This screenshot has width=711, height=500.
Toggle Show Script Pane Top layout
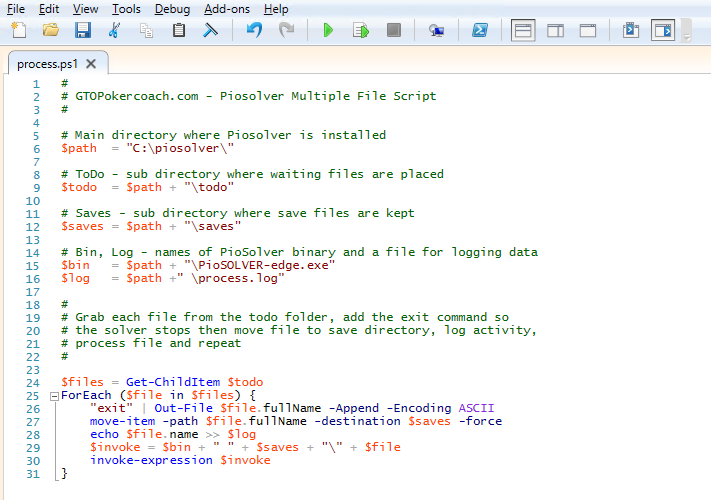tap(523, 31)
